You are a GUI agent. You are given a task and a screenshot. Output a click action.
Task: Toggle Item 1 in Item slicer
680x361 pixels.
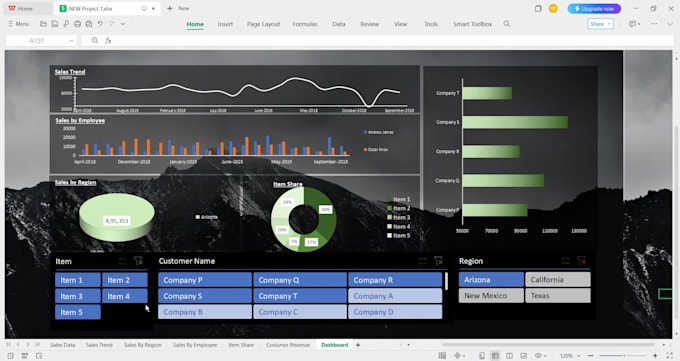[78, 280]
